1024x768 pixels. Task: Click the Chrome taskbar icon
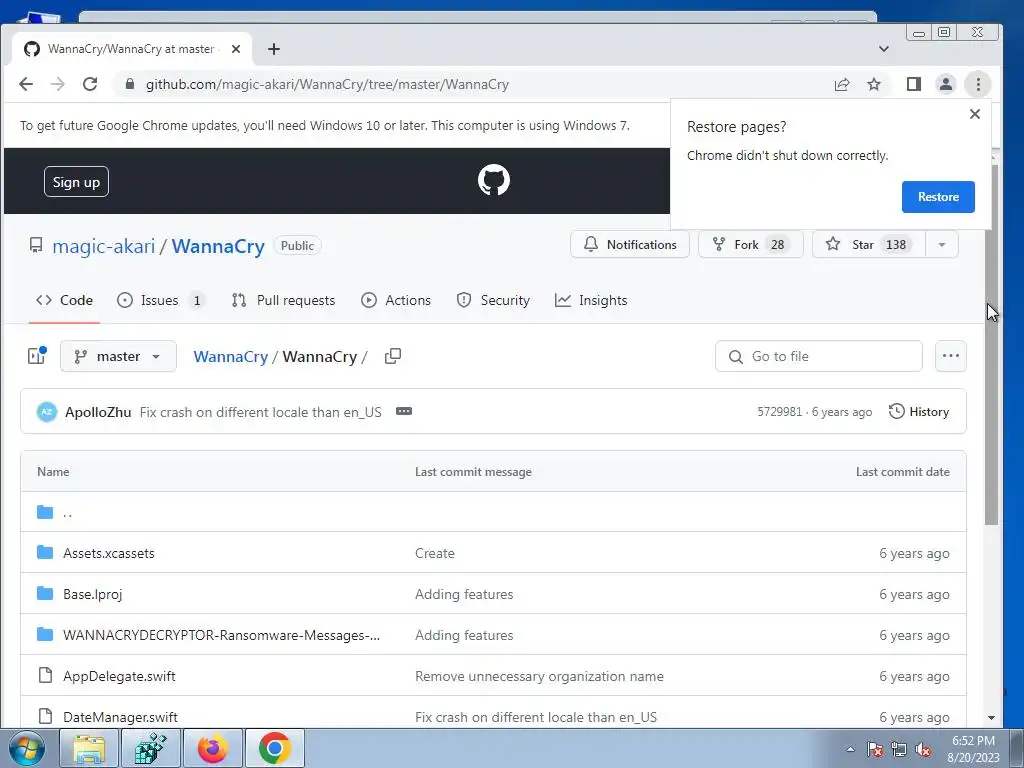(274, 748)
